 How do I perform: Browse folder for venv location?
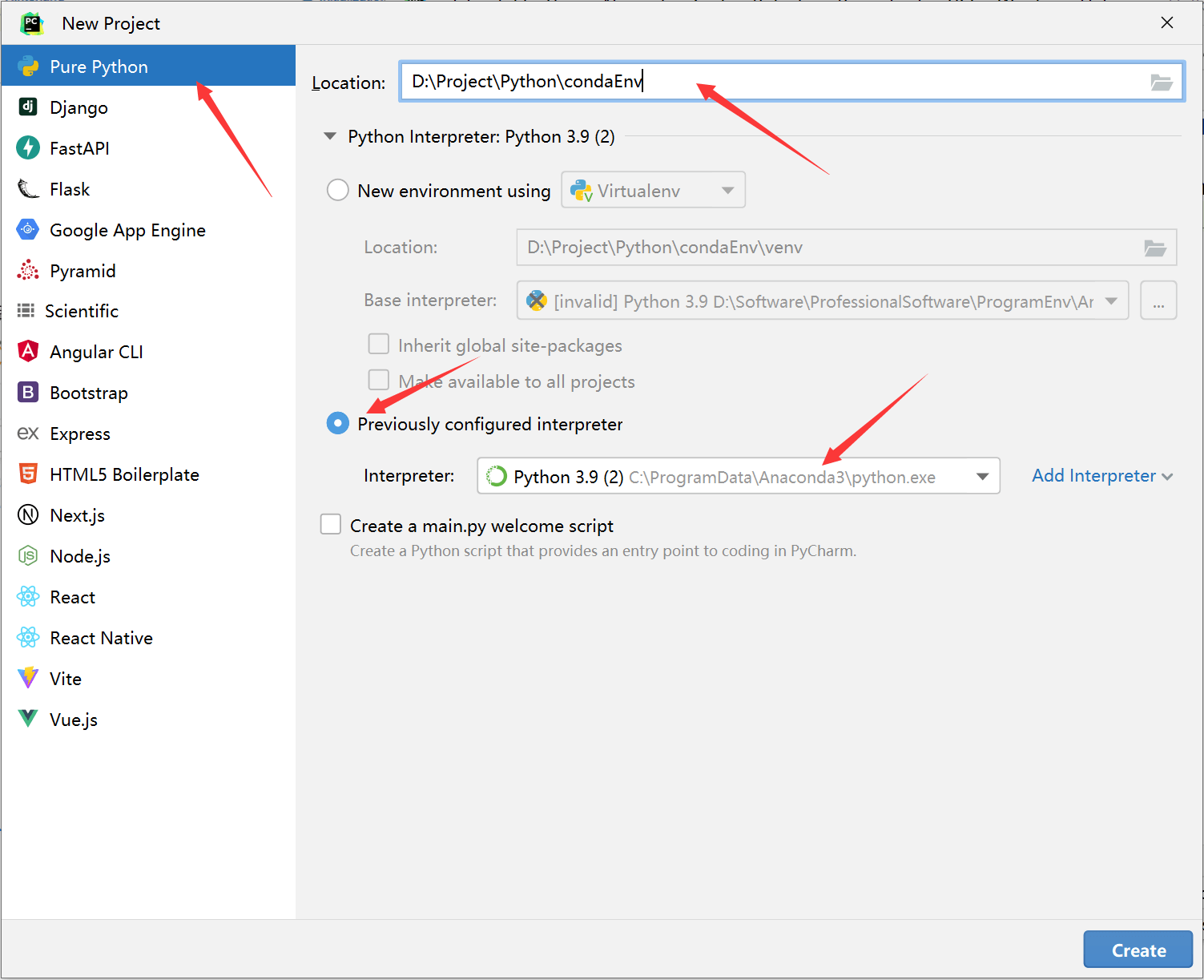pos(1155,248)
